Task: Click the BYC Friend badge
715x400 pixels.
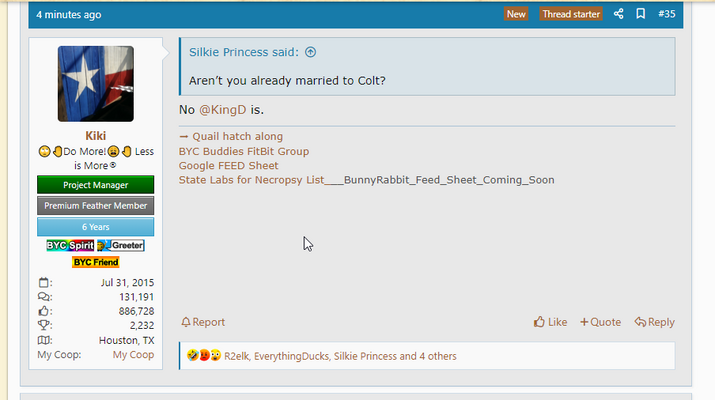Action: [96, 262]
